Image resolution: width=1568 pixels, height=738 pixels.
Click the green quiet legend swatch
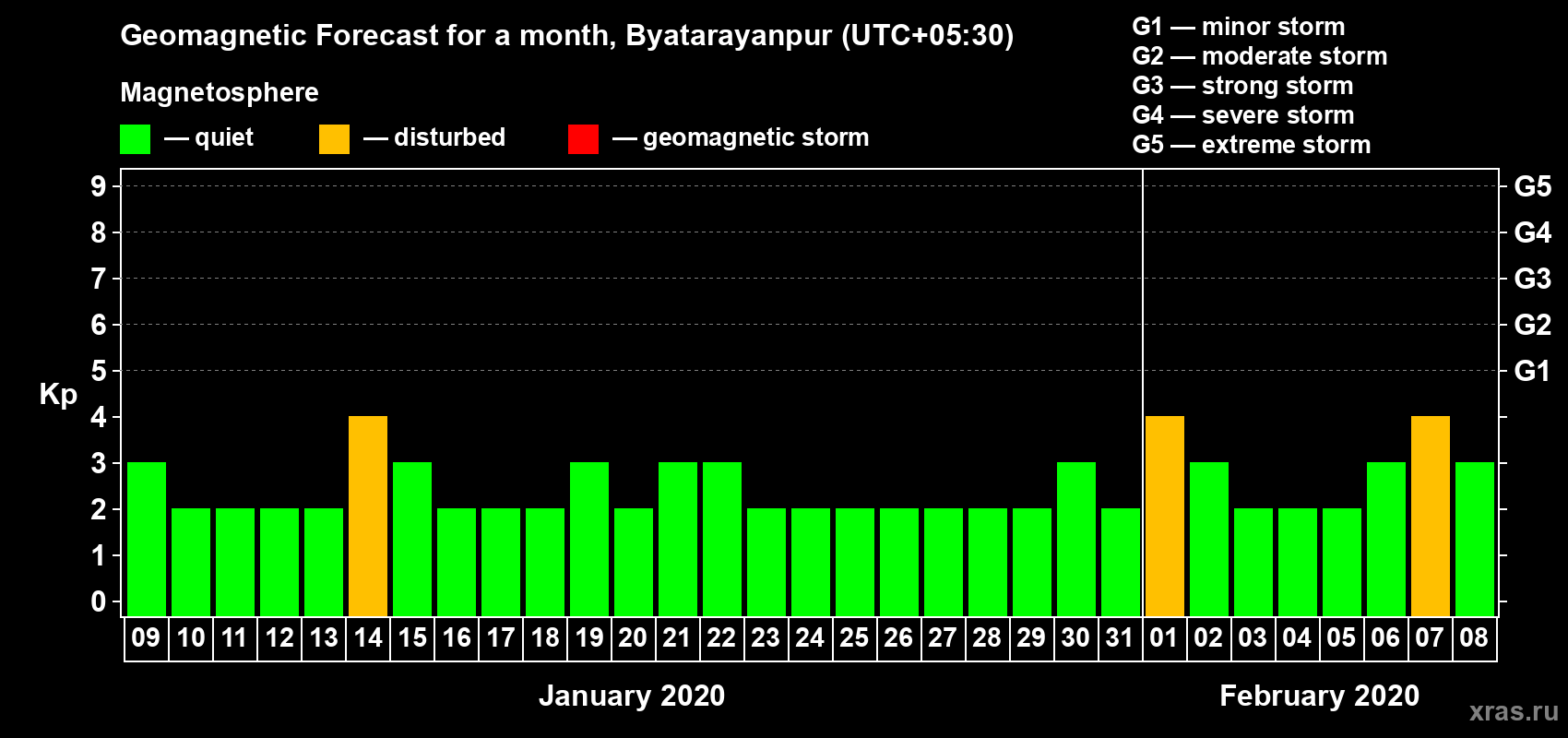pos(135,139)
